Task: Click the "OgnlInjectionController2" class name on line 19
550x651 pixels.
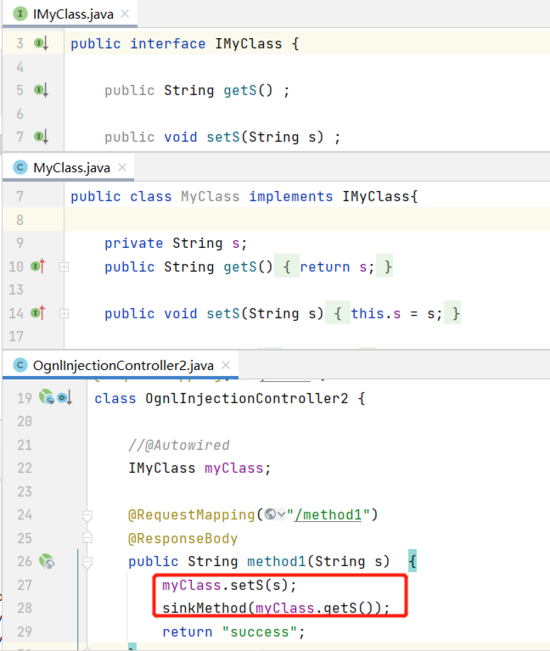Action: click(x=247, y=399)
